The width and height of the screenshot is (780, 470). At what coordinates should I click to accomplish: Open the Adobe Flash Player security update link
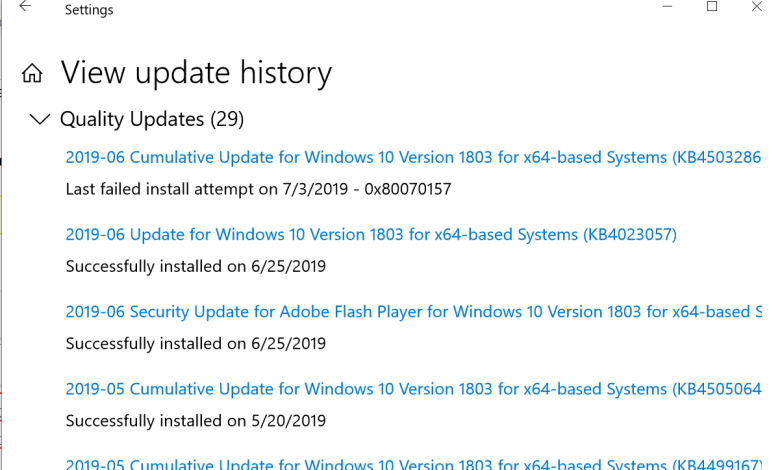(412, 312)
